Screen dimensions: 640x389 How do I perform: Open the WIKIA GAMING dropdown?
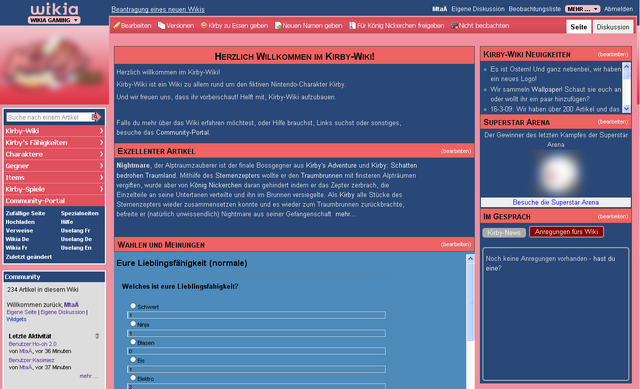(x=54, y=20)
